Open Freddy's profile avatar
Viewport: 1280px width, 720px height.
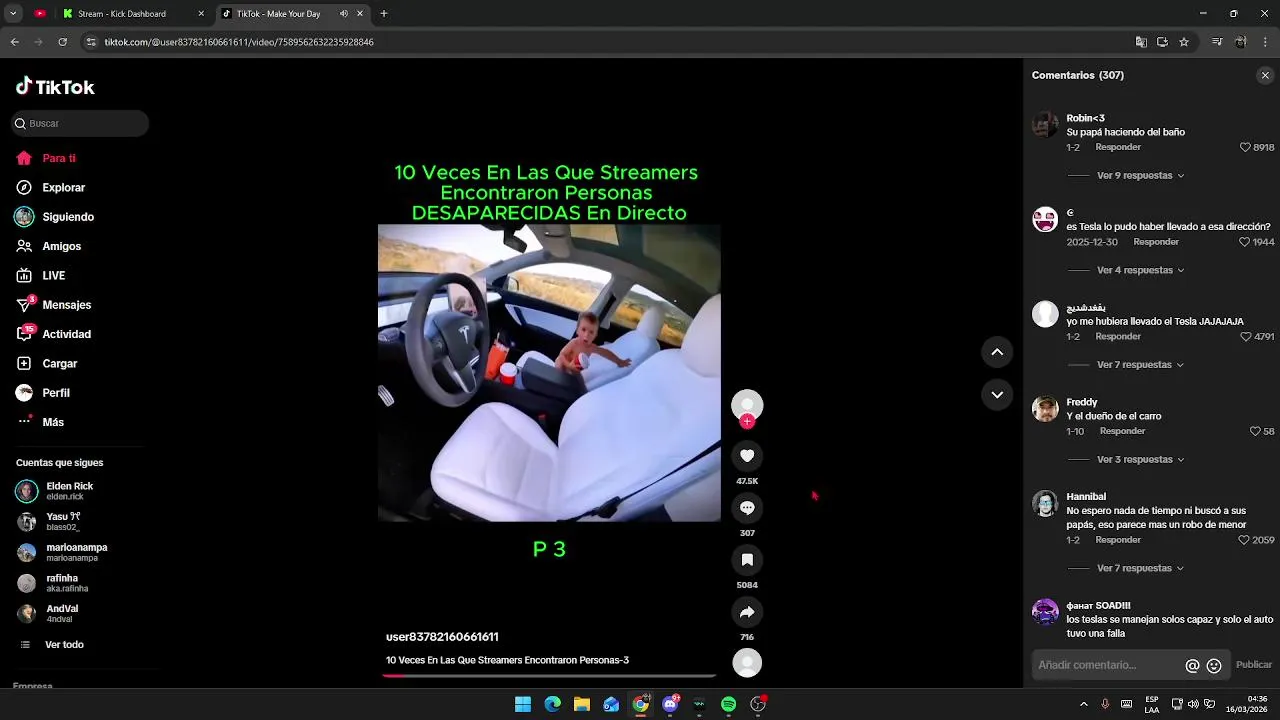(1045, 409)
